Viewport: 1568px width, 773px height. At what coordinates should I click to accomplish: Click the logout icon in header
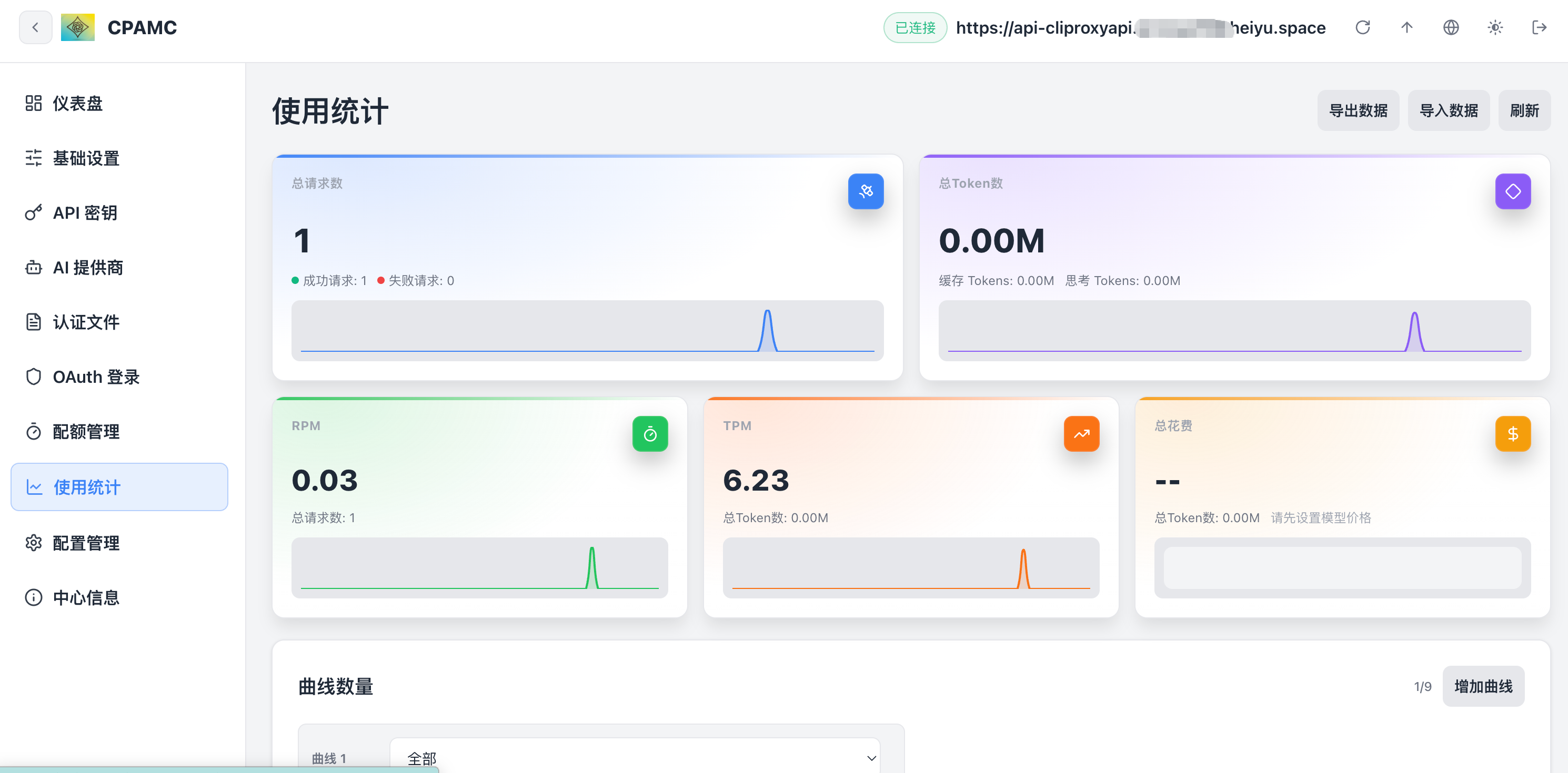coord(1540,27)
